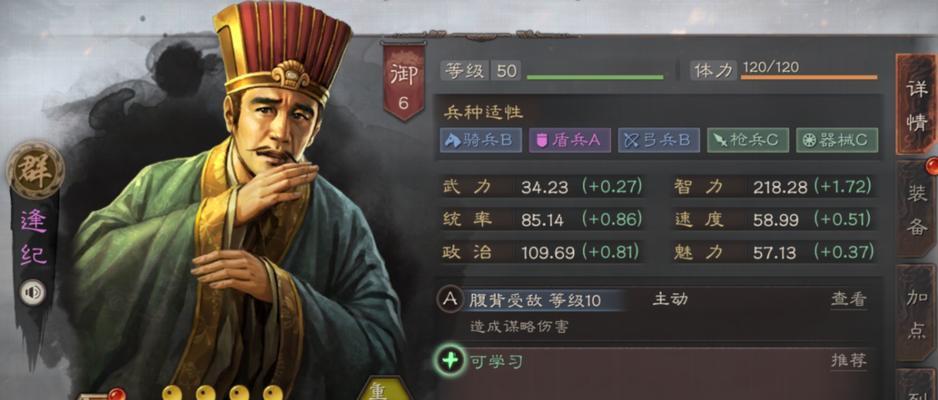The width and height of the screenshot is (938, 400).
Task: Tap the green level experience bar
Action: (595, 77)
